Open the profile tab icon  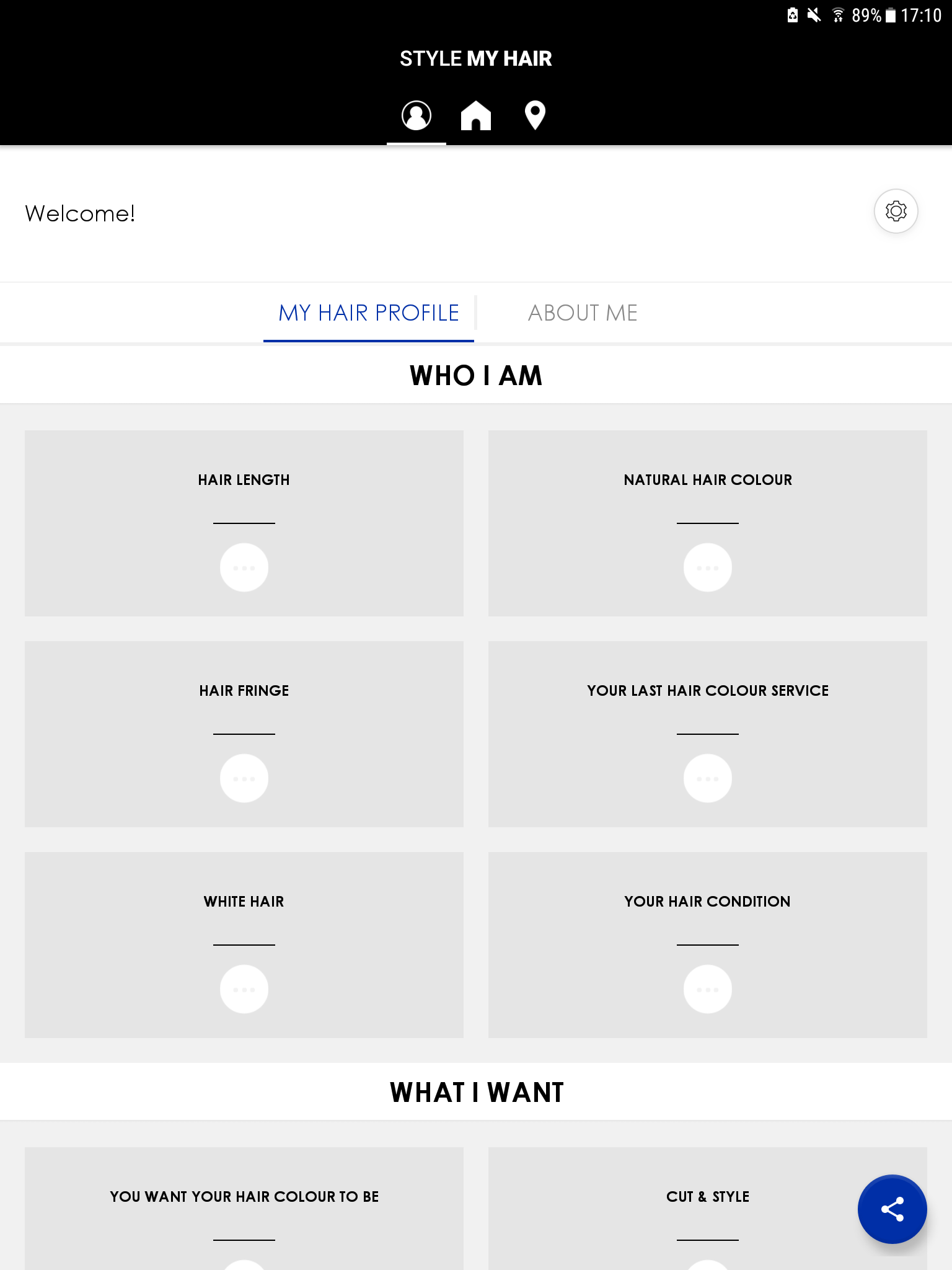click(x=416, y=115)
